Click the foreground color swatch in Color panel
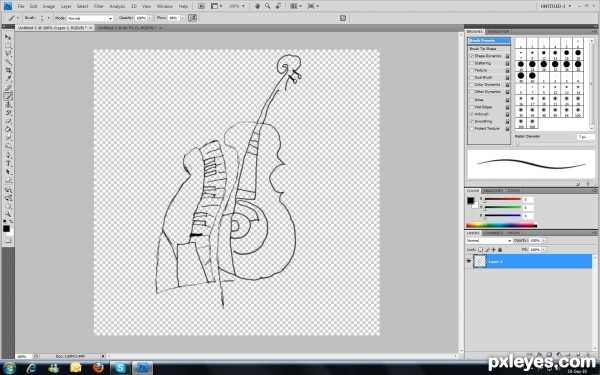Screen dimensions: 600x375 tap(470, 201)
